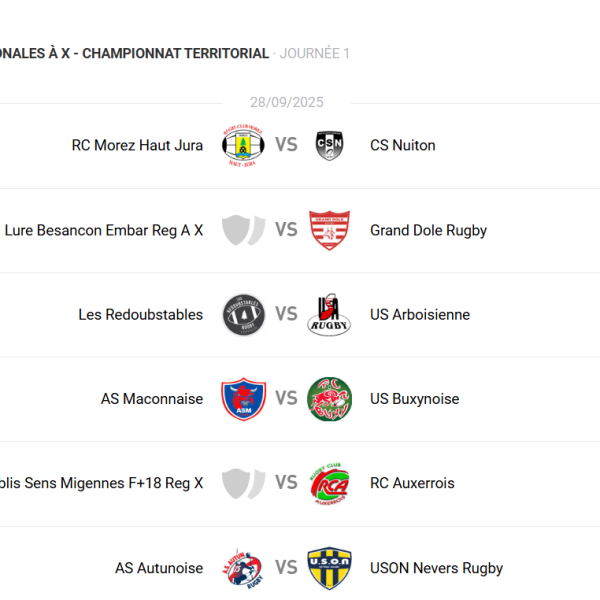Open the RC Morez Haut Jura team link
This screenshot has width=600, height=600.
tap(137, 146)
